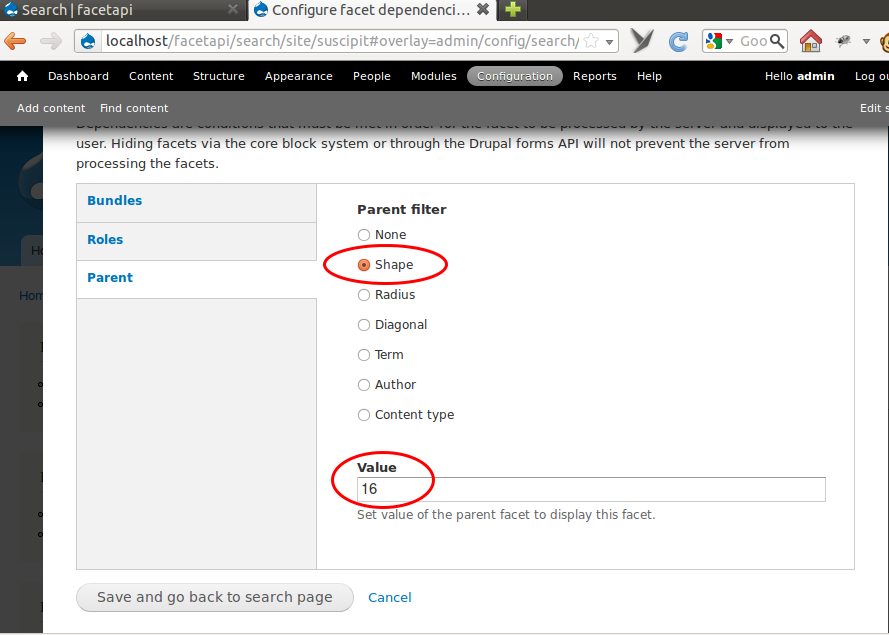Select the Content type parent filter radio
The width and height of the screenshot is (889, 635).
click(364, 415)
